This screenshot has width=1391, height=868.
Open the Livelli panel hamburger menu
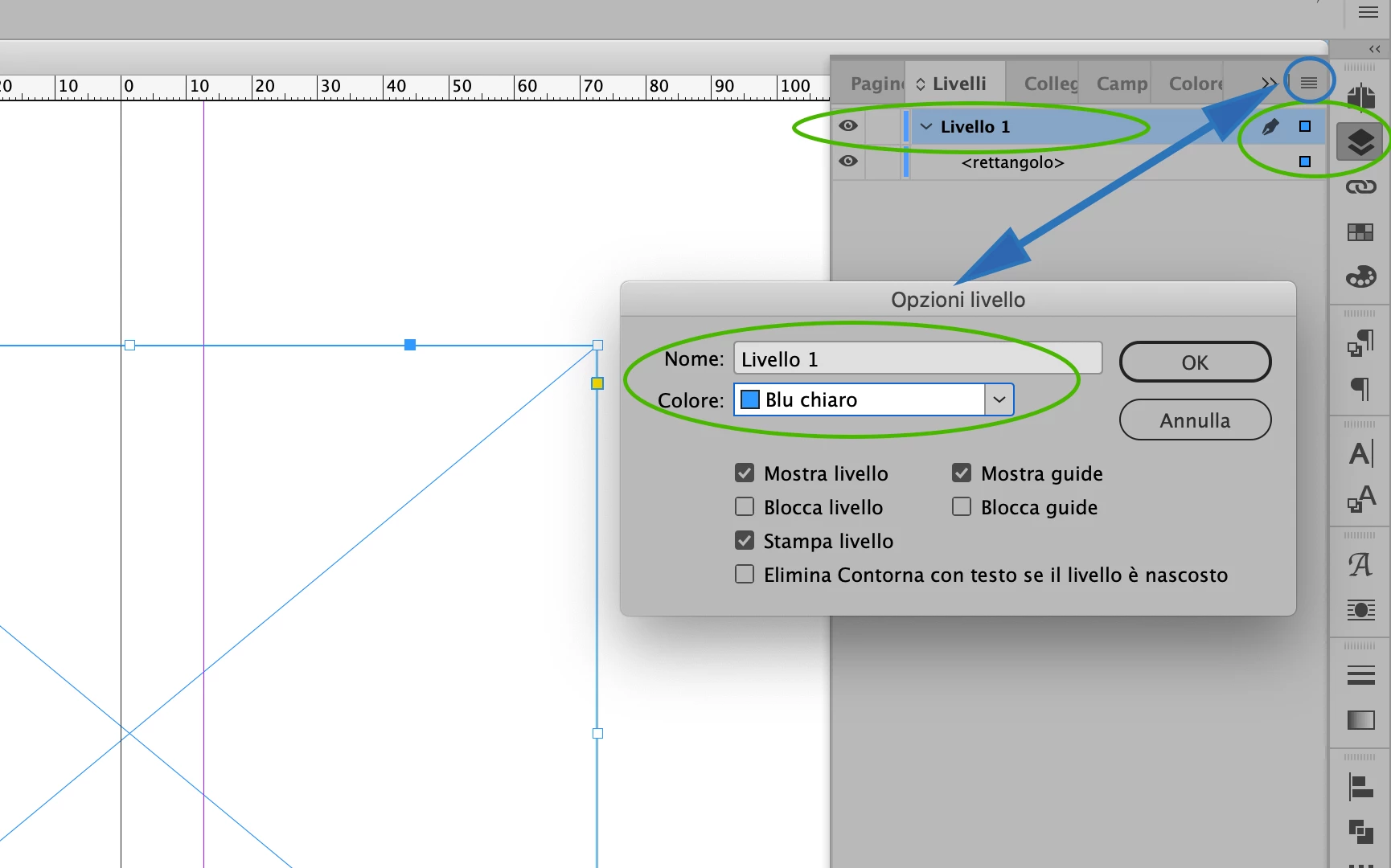pos(1309,83)
